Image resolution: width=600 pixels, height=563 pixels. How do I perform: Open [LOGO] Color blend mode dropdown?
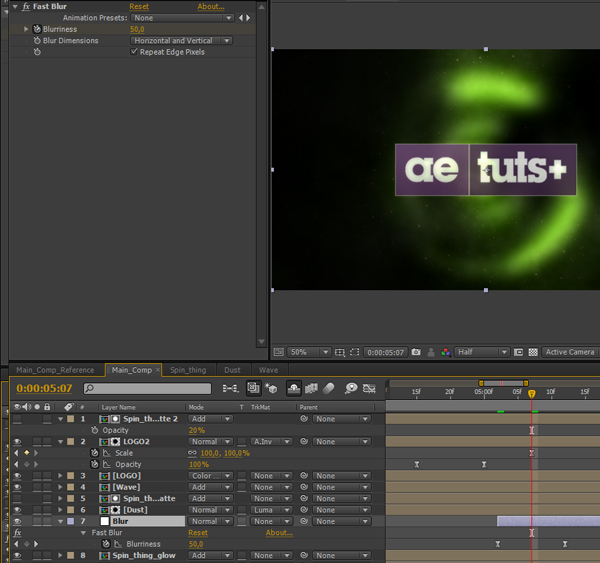click(x=210, y=476)
